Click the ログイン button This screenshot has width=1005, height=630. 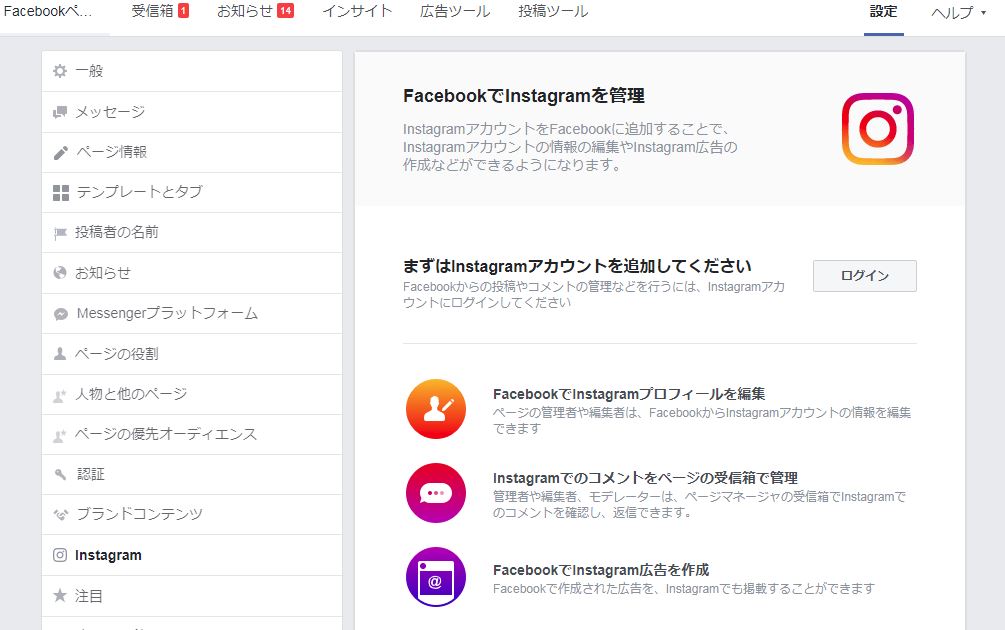point(865,276)
